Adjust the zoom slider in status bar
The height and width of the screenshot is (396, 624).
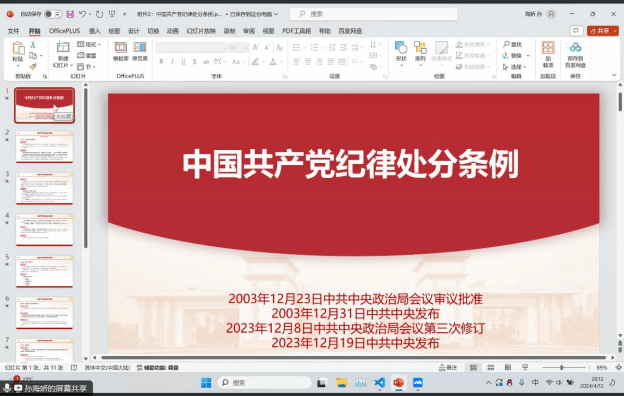(x=563, y=367)
